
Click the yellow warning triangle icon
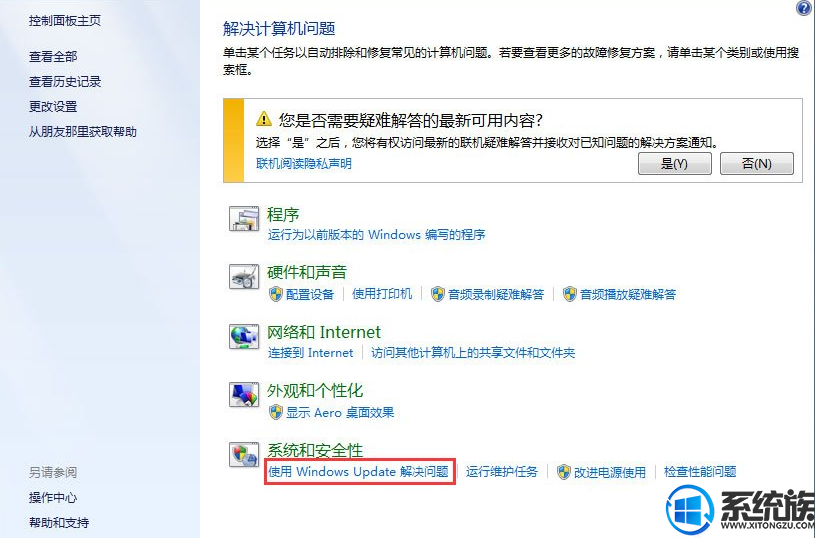tap(264, 119)
